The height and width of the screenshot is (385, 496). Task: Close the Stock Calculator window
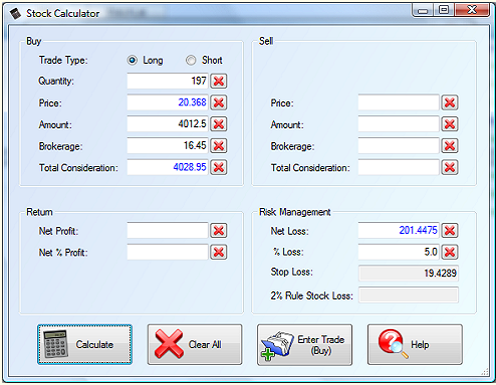pos(472,10)
